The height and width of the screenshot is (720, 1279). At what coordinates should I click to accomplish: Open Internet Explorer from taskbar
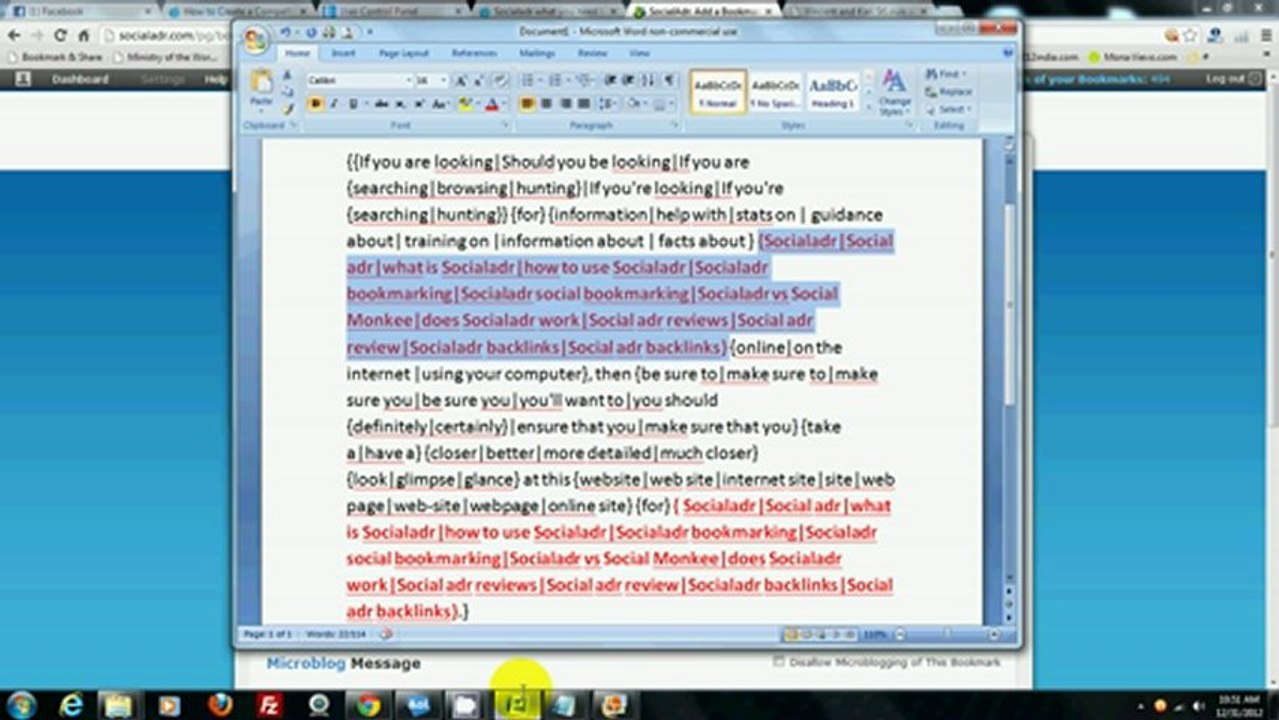click(x=71, y=704)
